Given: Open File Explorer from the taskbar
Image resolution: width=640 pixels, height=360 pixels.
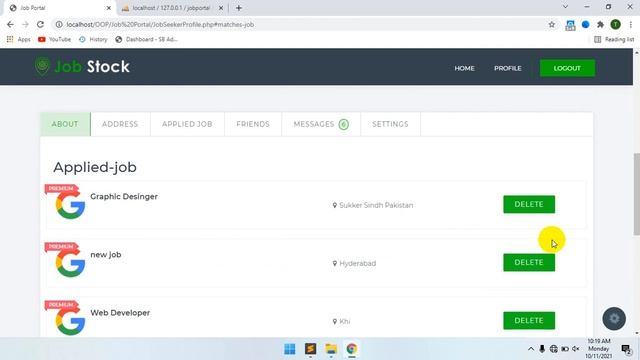Looking at the screenshot, I should pyautogui.click(x=331, y=349).
